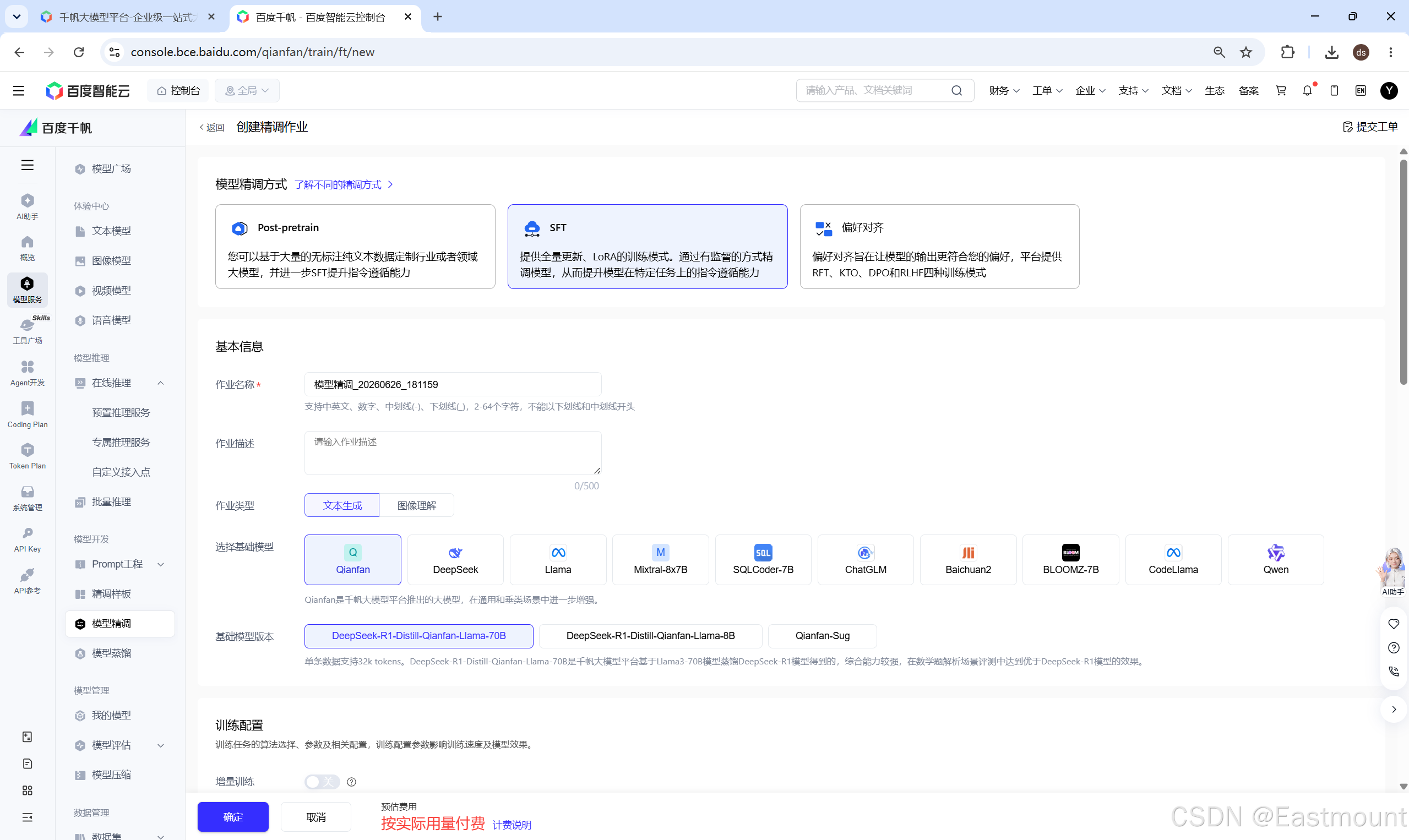Viewport: 1409px width, 840px height.
Task: Click the page vertical scrollbar thumb
Action: pos(1403,272)
